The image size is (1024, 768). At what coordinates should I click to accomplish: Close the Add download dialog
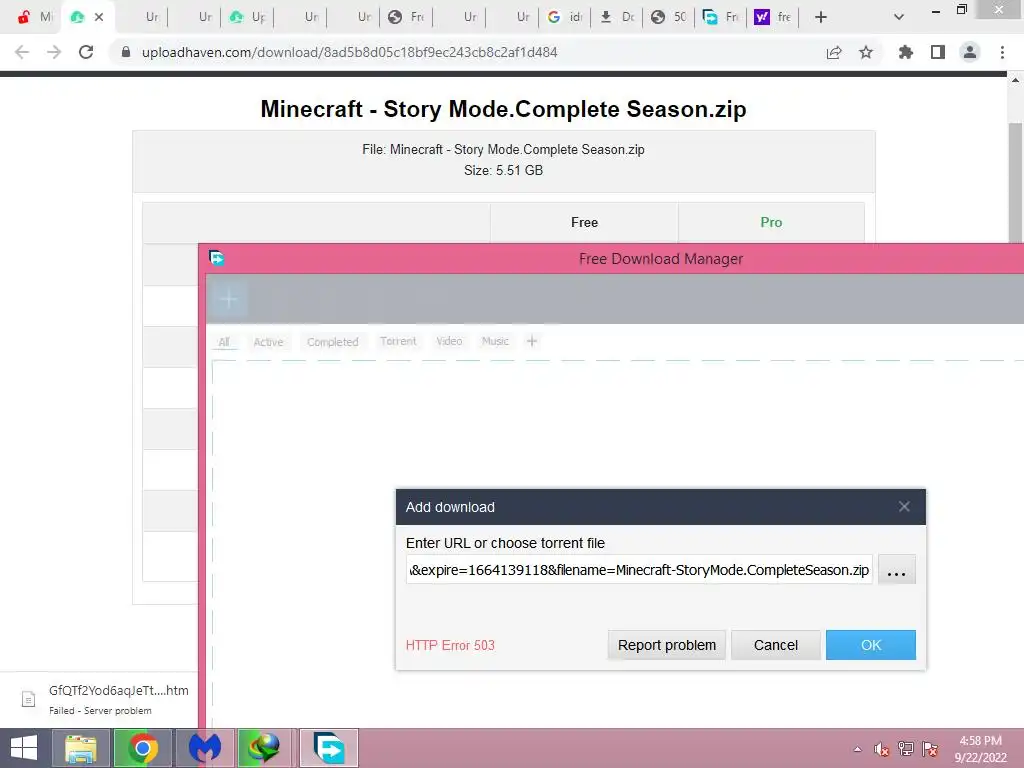(x=904, y=507)
